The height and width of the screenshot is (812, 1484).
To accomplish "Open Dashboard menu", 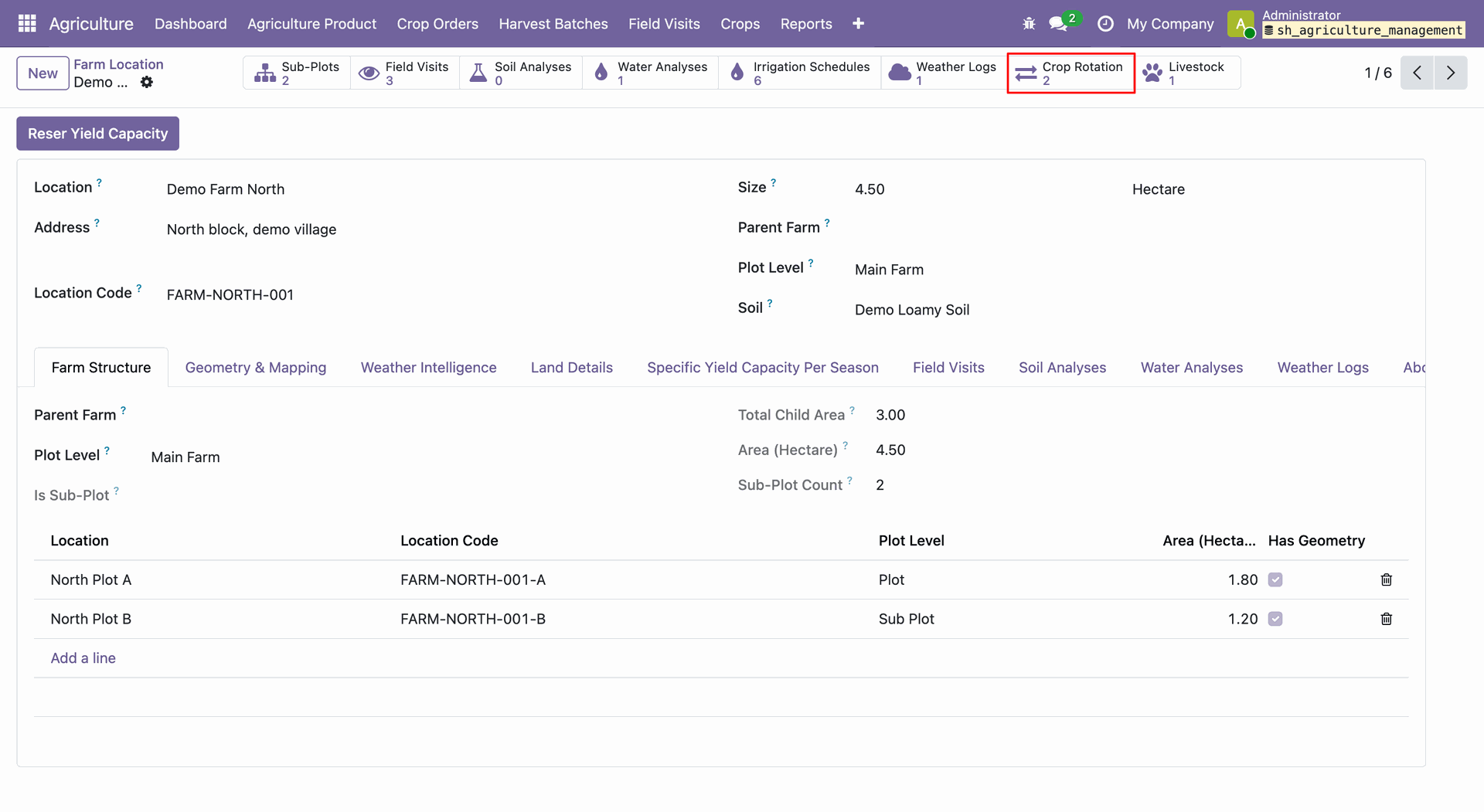I will (191, 24).
